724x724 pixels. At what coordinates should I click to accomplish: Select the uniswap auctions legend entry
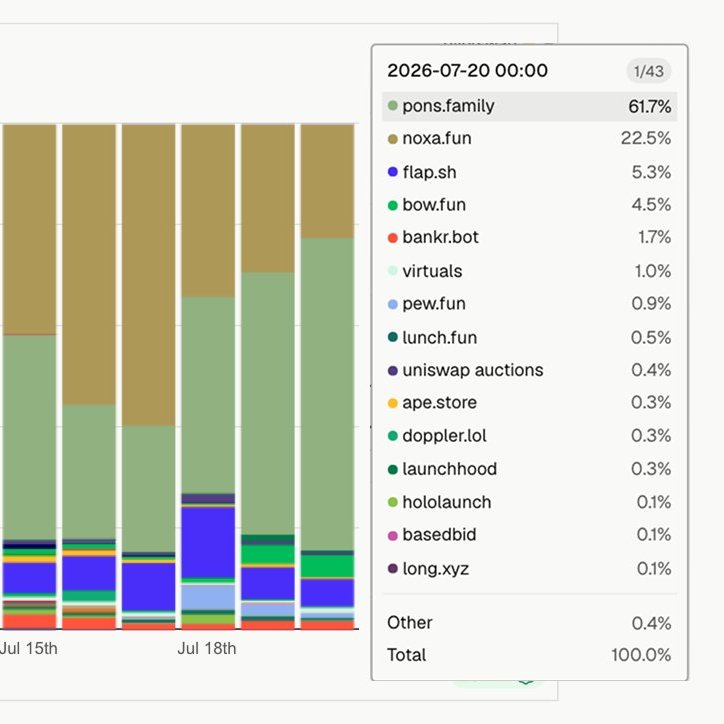point(529,370)
